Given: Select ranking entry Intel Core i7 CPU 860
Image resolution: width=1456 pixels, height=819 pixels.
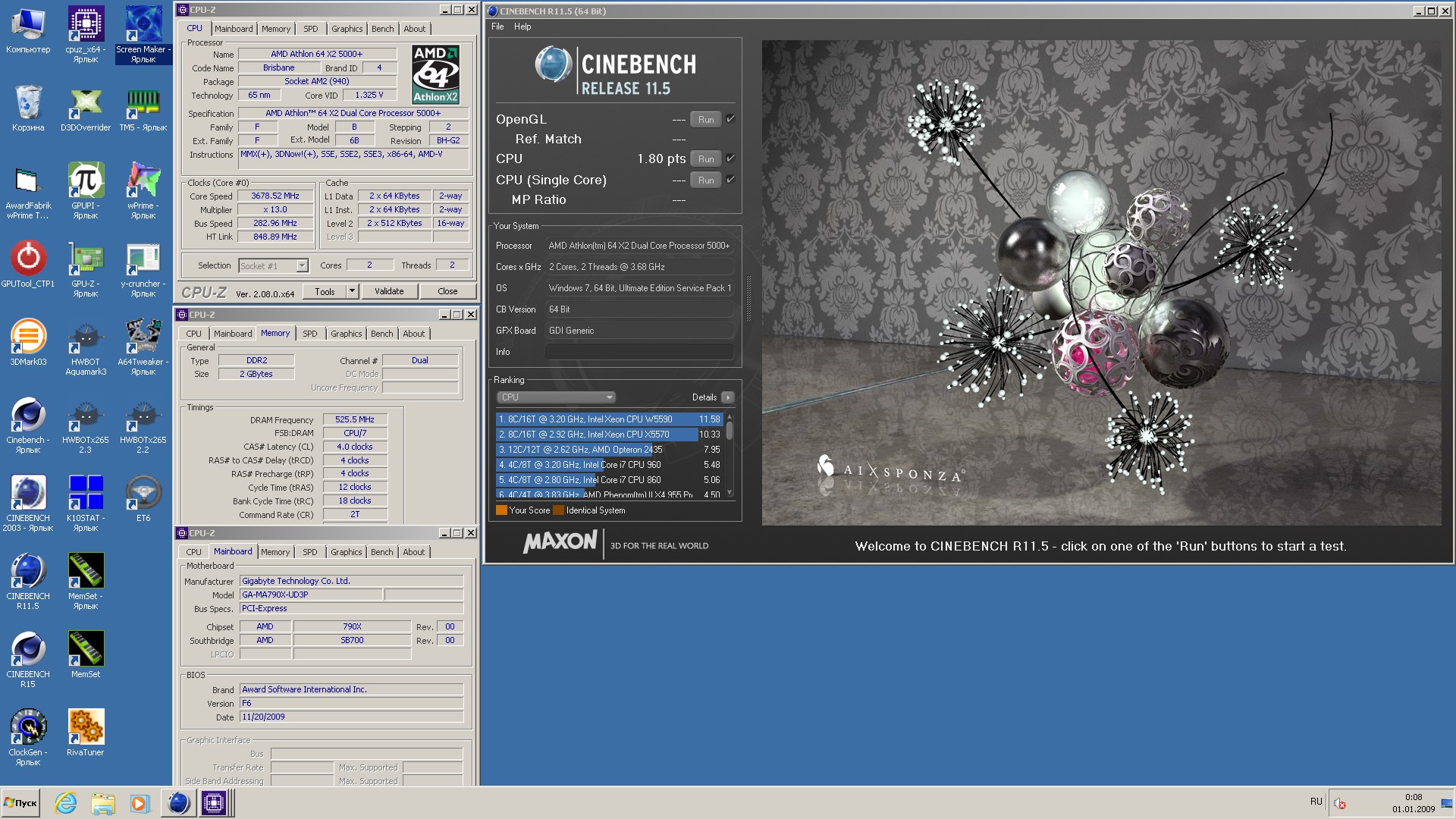Looking at the screenshot, I should coord(609,480).
